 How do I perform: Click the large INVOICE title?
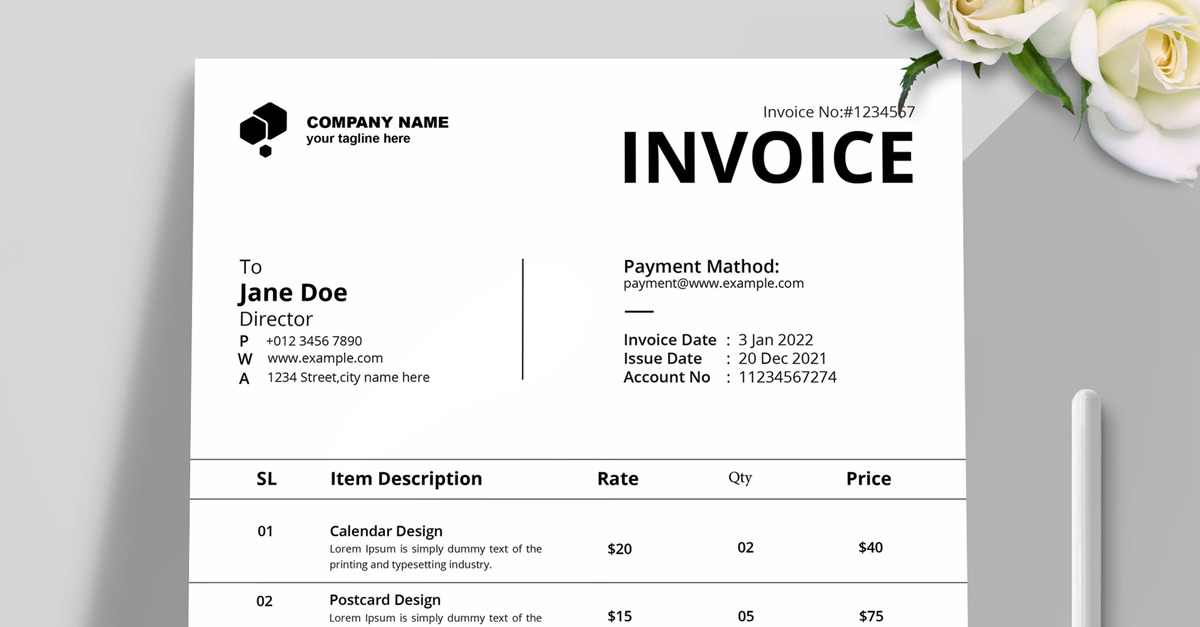pos(768,158)
